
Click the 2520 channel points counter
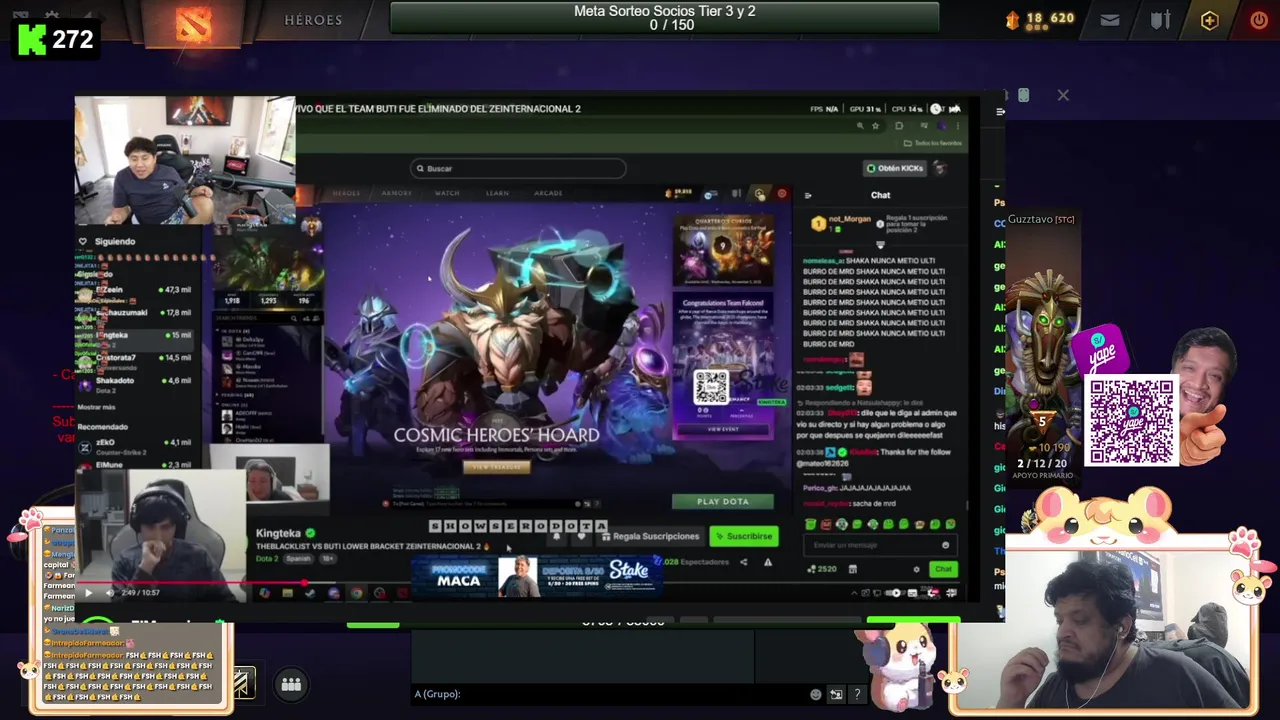coord(824,569)
